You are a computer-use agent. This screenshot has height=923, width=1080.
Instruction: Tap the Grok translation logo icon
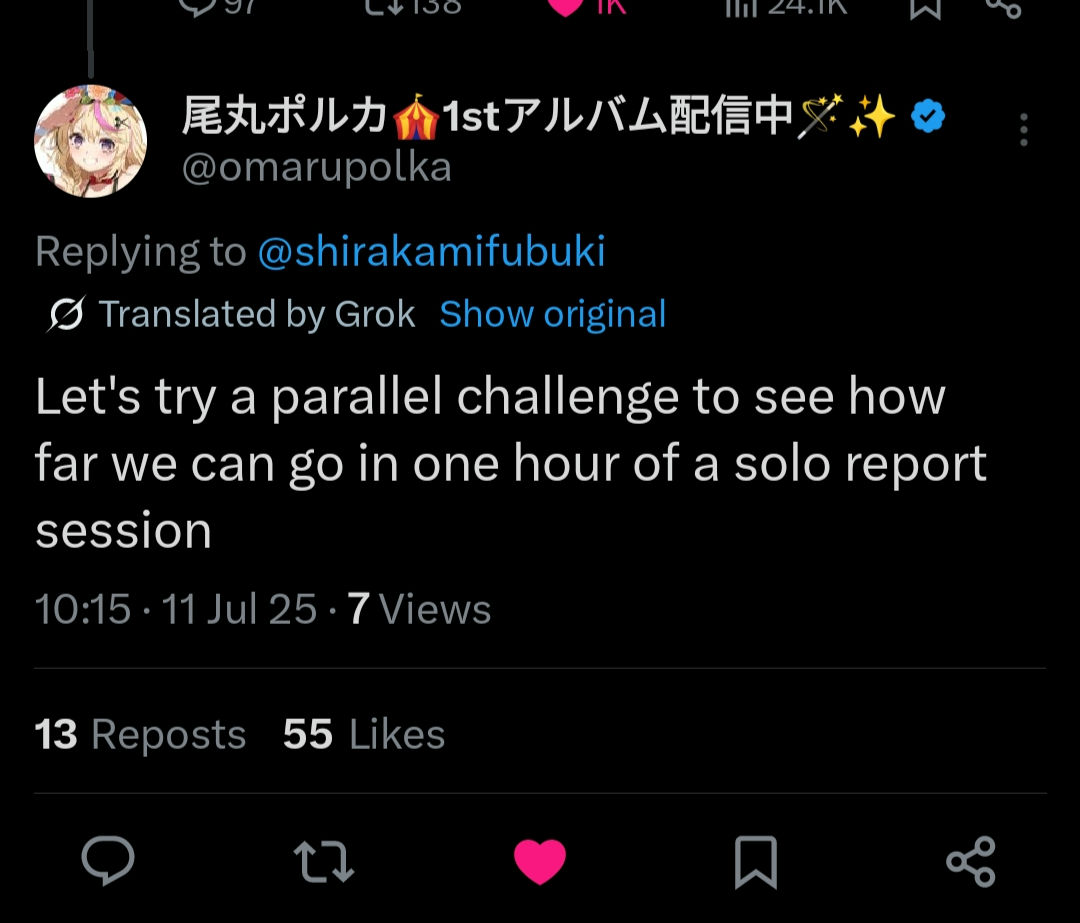(x=66, y=315)
